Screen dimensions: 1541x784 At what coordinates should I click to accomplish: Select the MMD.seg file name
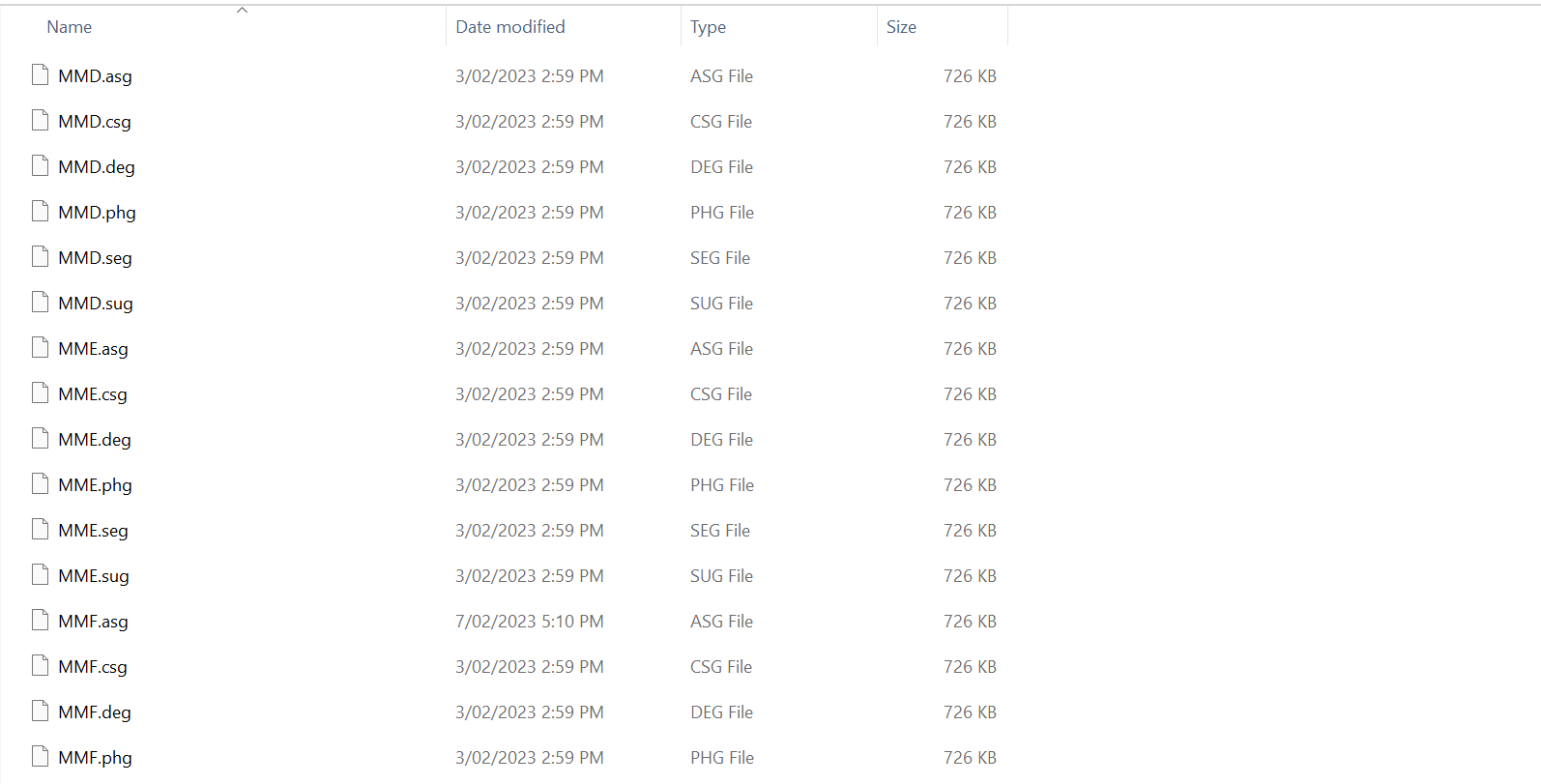(95, 258)
